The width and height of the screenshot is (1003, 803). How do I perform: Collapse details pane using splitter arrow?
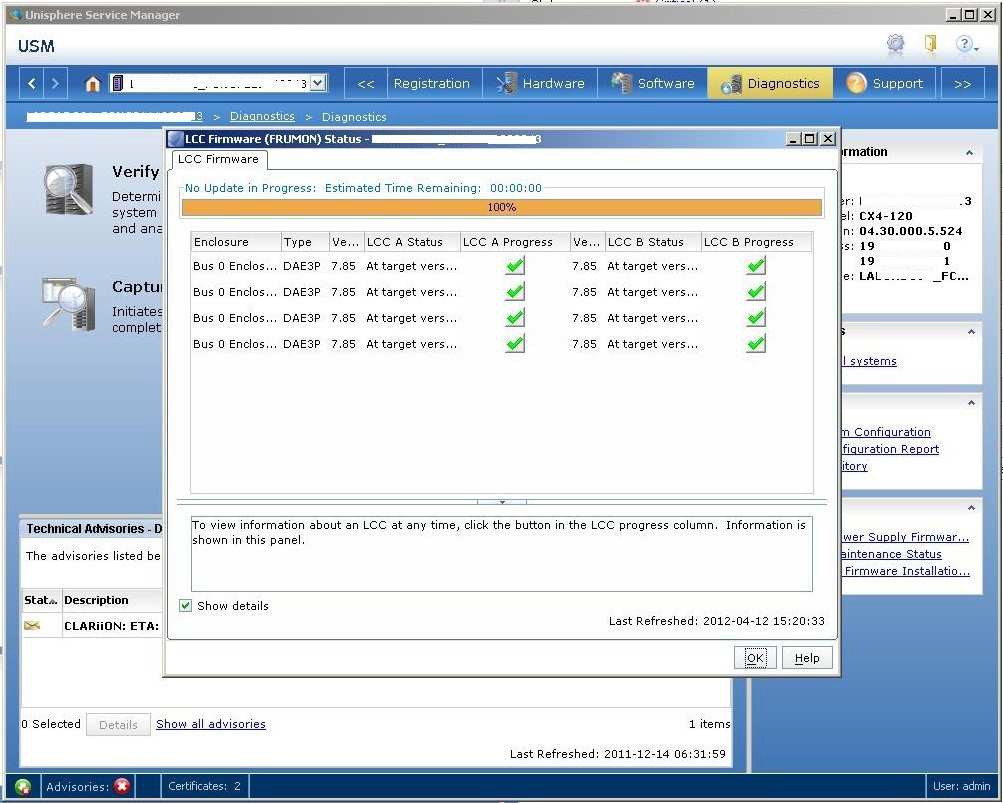[501, 501]
